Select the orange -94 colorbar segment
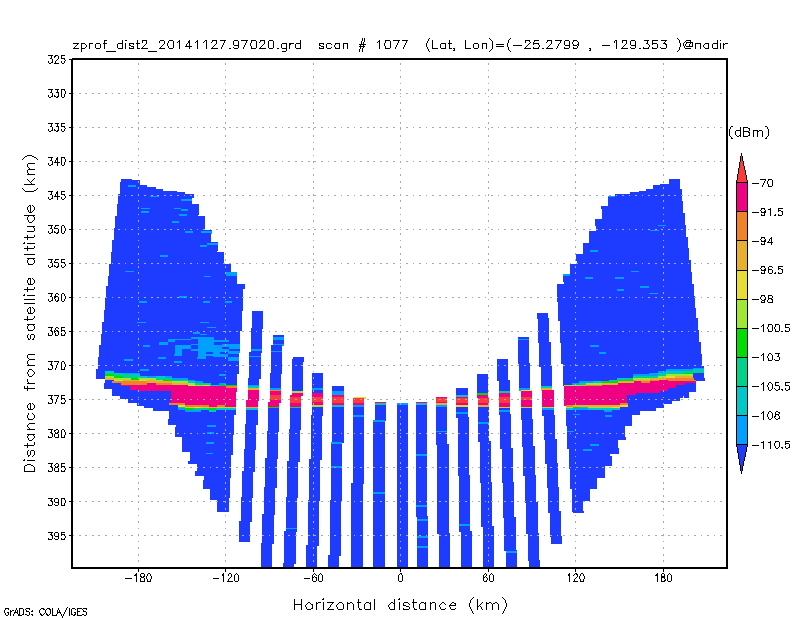Screen dimensions: 800x618 [742, 226]
